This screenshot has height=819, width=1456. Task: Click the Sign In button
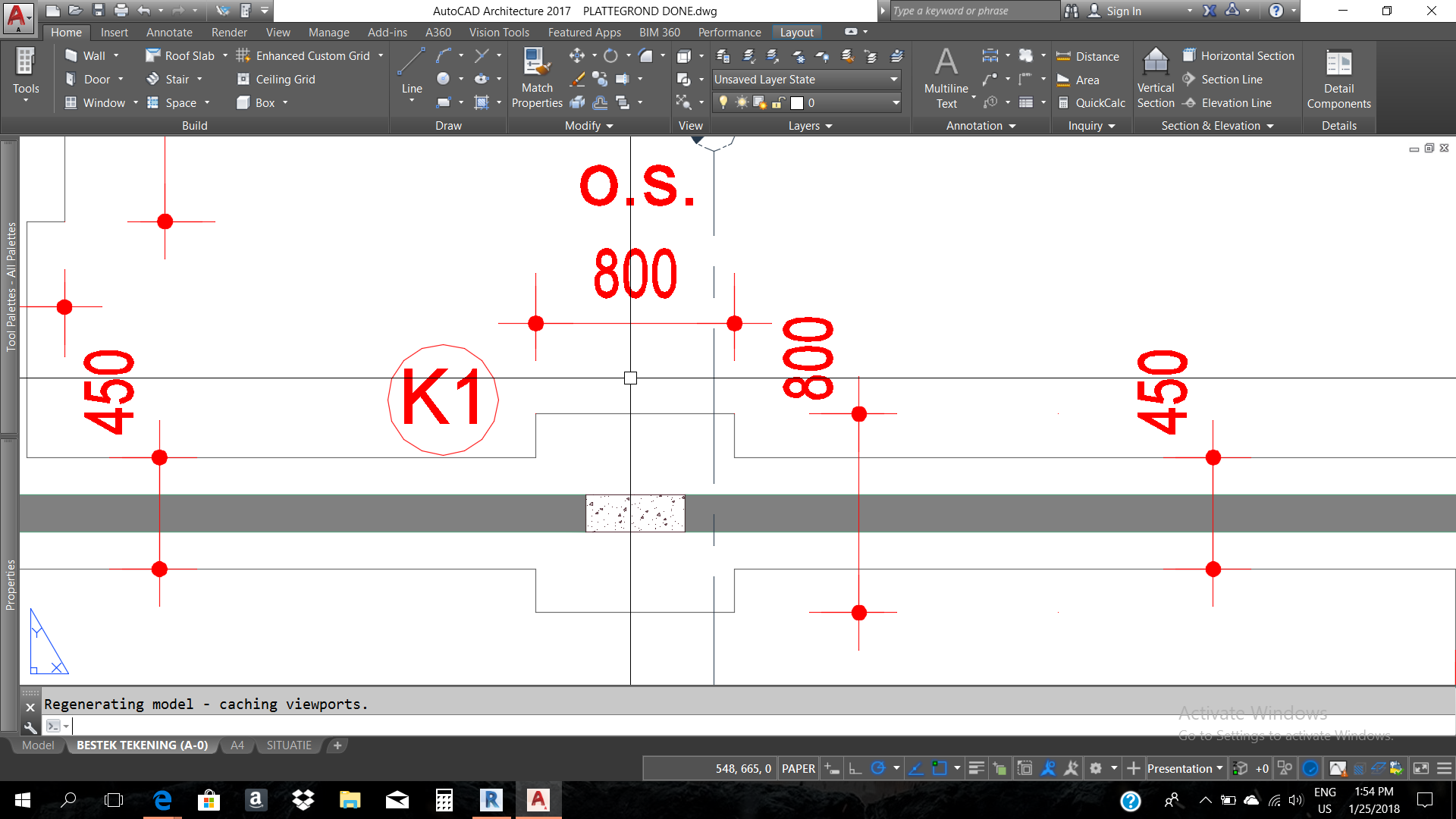pos(1123,11)
